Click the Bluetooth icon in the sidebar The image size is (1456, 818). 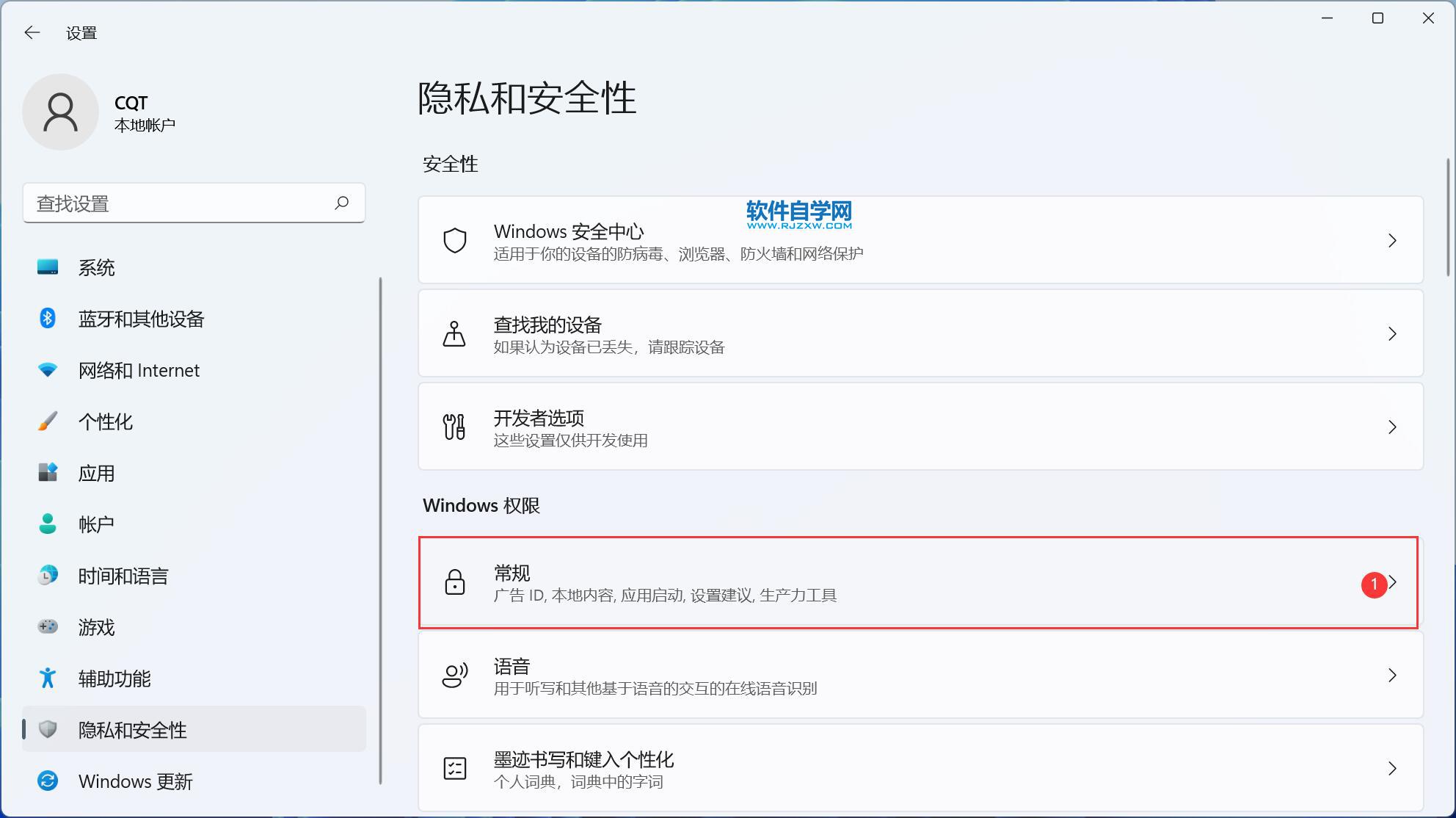point(48,319)
